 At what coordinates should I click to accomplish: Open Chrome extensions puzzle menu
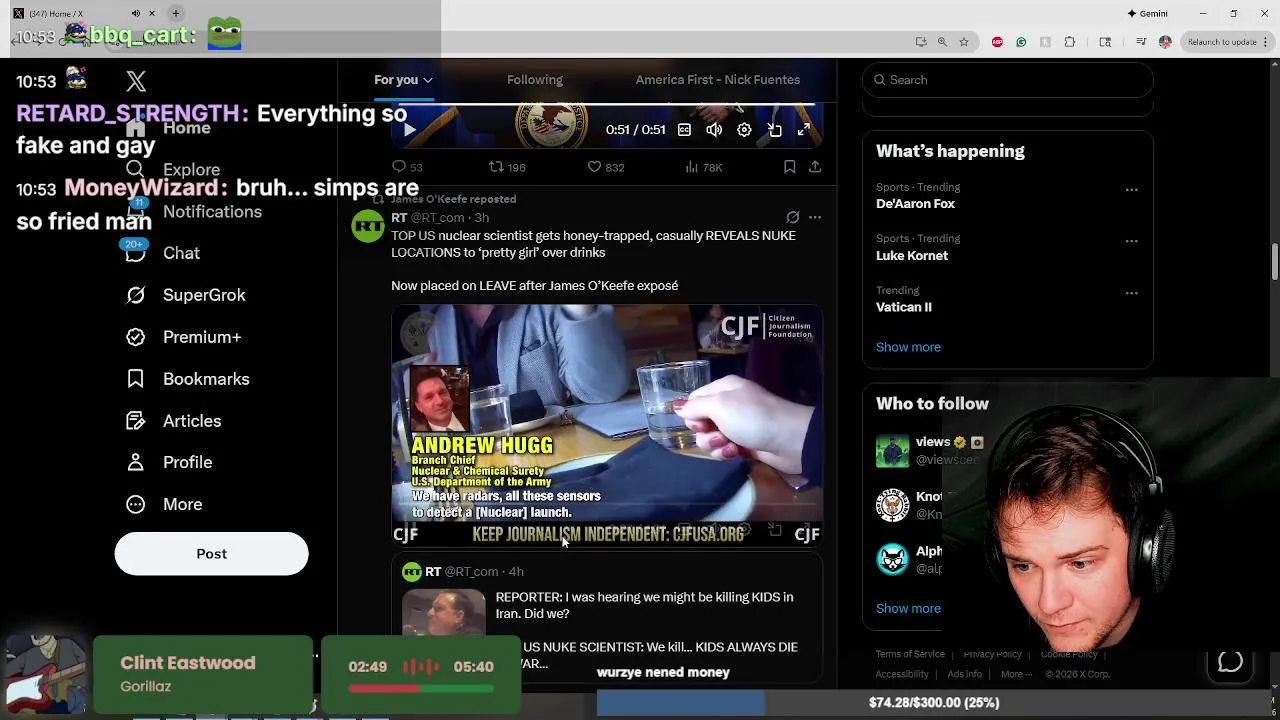[x=1069, y=42]
